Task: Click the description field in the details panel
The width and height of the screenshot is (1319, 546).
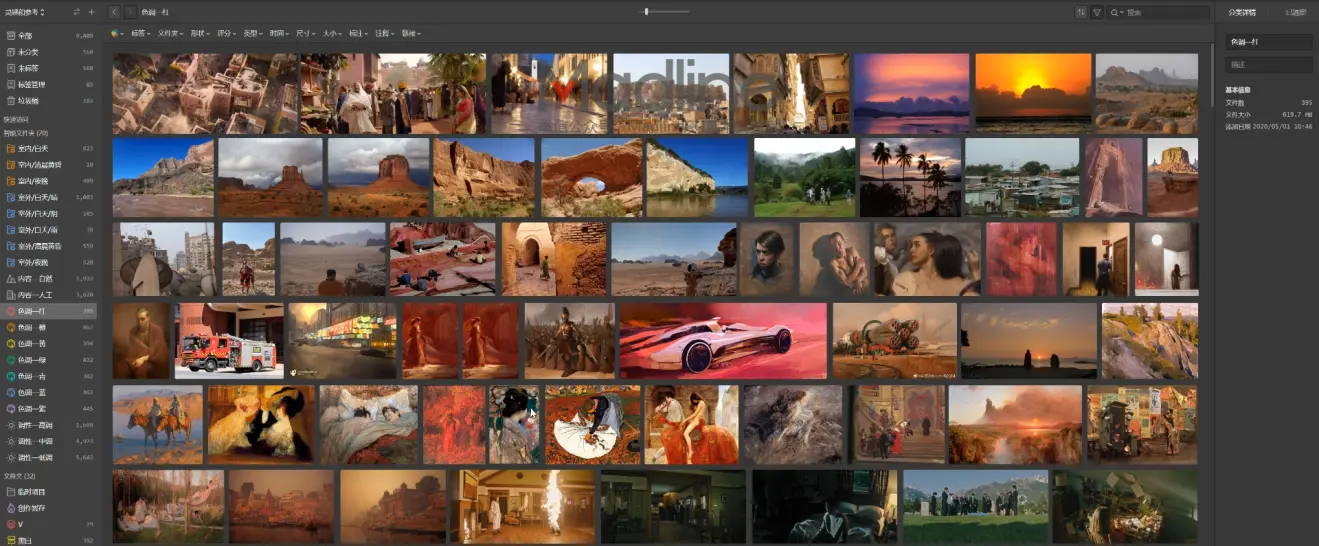Action: (1269, 65)
